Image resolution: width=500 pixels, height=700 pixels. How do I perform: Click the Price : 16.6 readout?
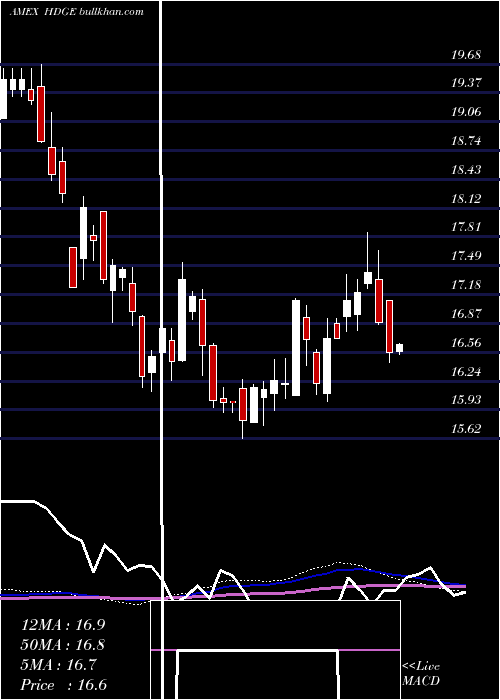click(x=63, y=685)
